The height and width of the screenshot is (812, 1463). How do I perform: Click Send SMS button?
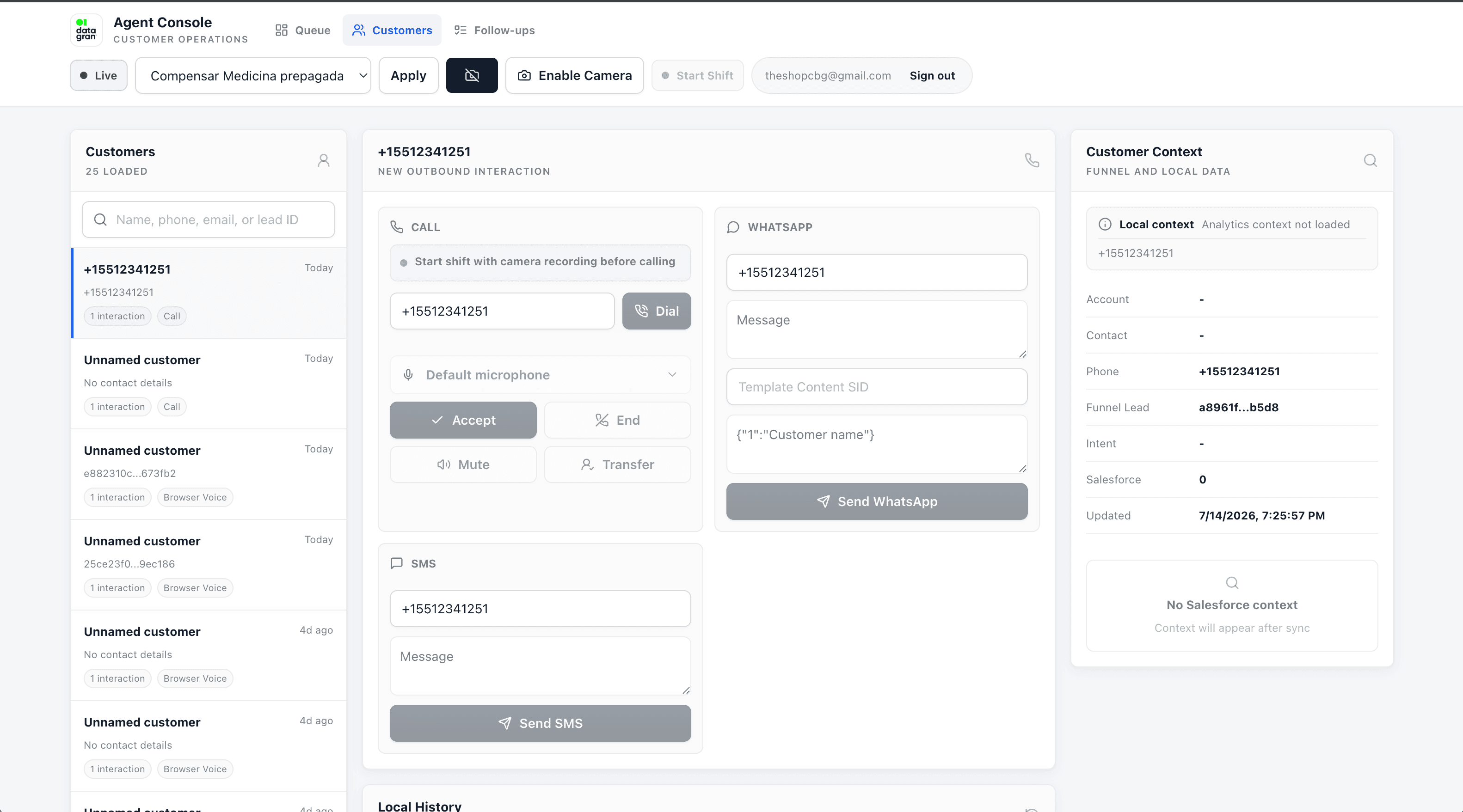540,723
